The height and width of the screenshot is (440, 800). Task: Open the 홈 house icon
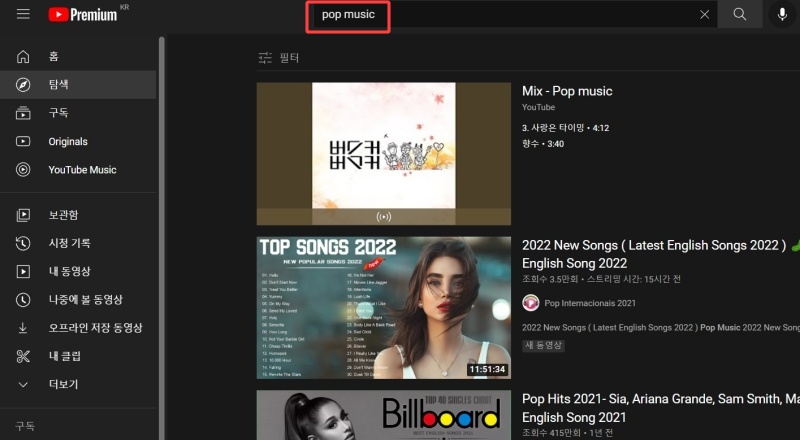pos(23,56)
